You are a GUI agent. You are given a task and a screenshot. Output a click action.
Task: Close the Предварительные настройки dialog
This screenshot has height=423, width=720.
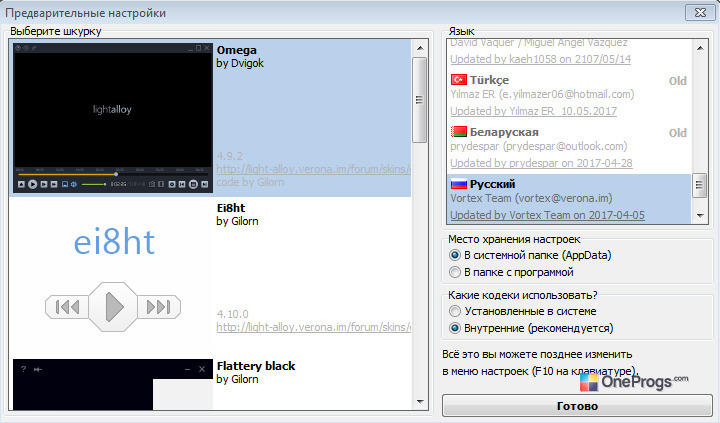pyautogui.click(x=700, y=12)
